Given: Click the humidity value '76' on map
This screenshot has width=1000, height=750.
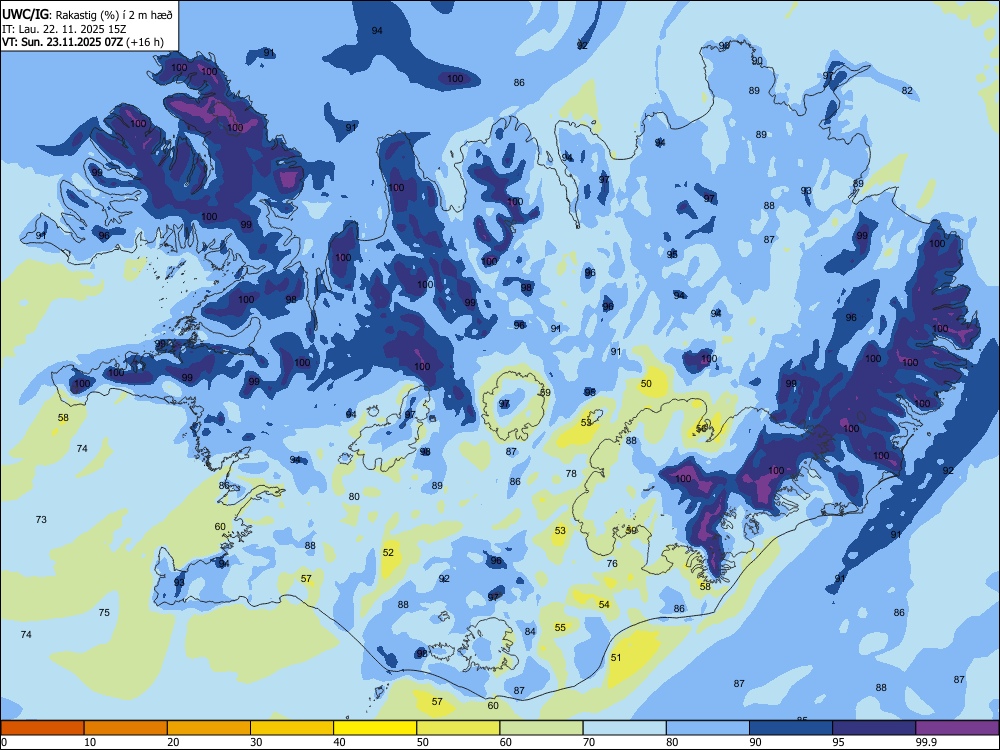Looking at the screenshot, I should point(612,563).
